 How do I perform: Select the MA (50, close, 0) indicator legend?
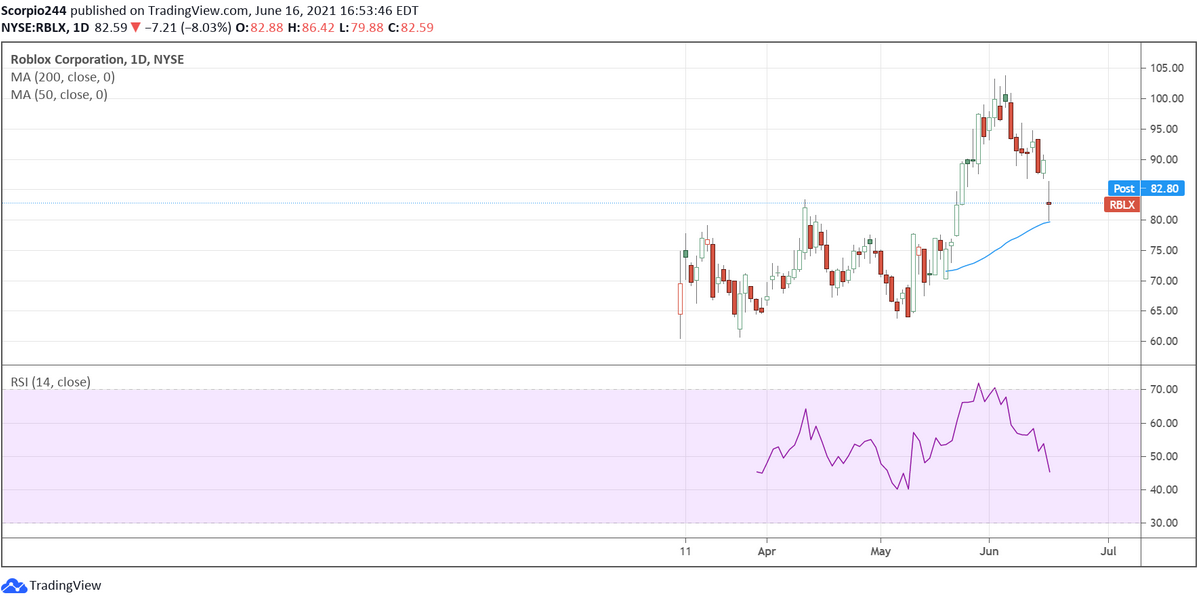(x=58, y=95)
